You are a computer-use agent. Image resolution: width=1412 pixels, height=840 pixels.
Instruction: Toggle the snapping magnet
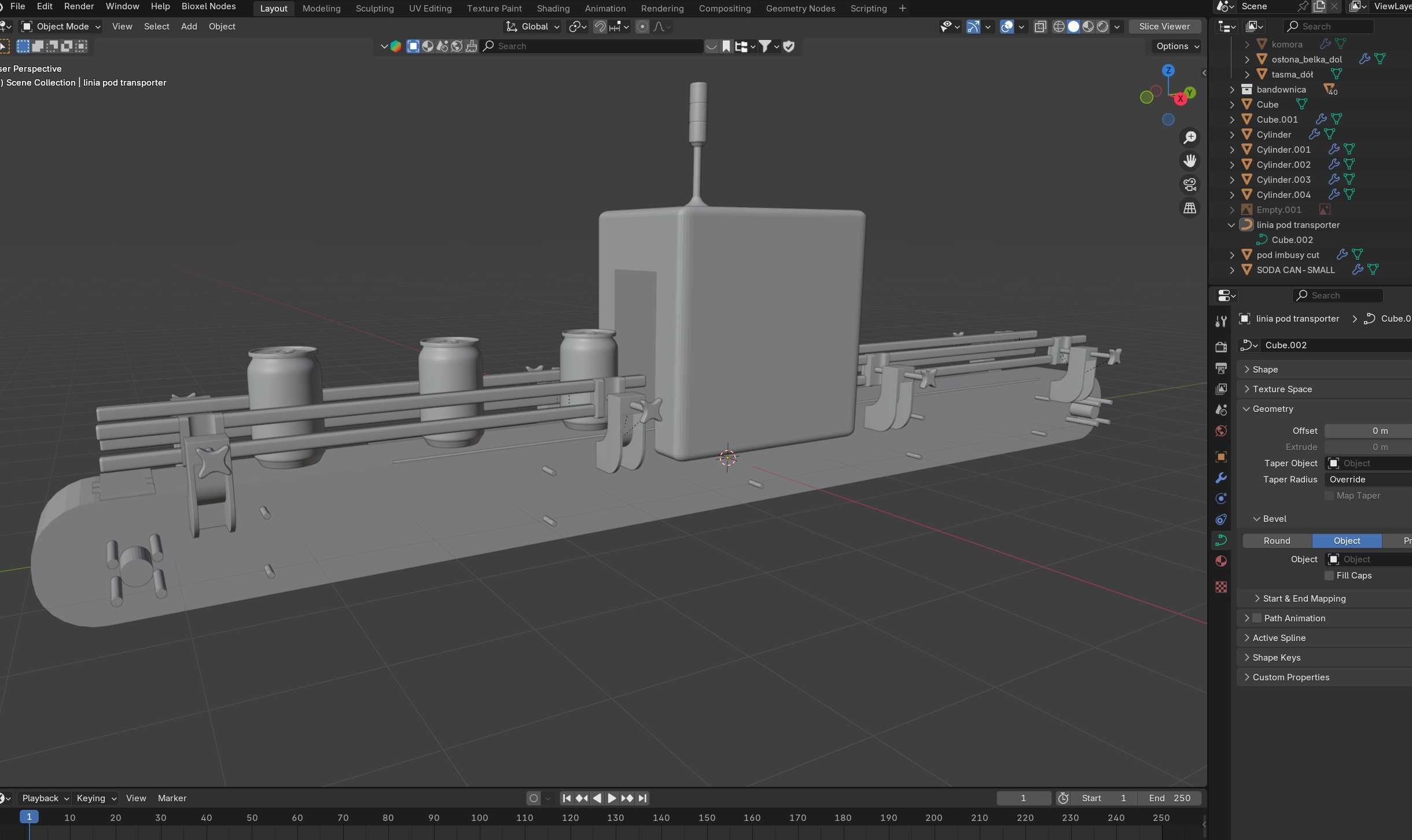(x=600, y=27)
